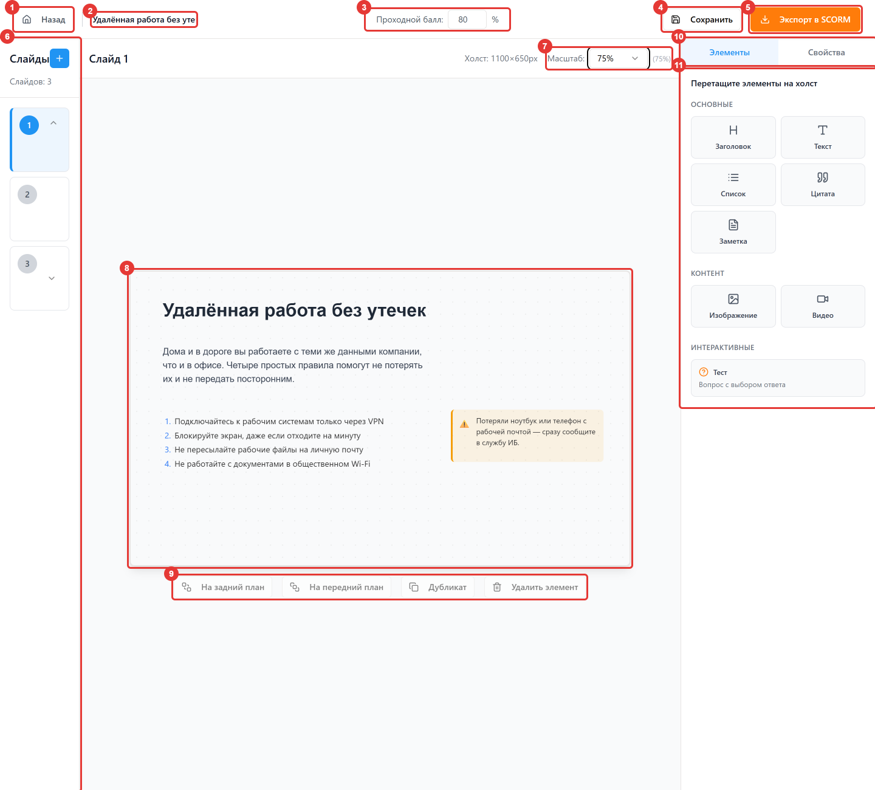The width and height of the screenshot is (875, 790).
Task: Select the slide heading 'Удалённая работа без утечек'
Action: tap(294, 310)
